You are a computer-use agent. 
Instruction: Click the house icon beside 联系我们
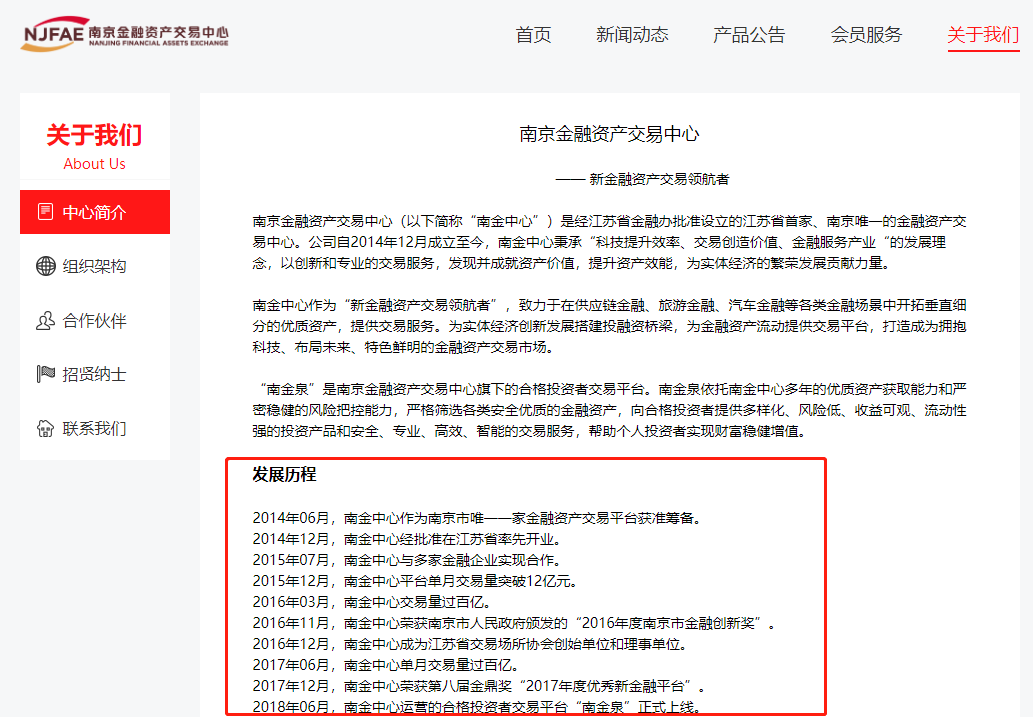click(x=45, y=428)
